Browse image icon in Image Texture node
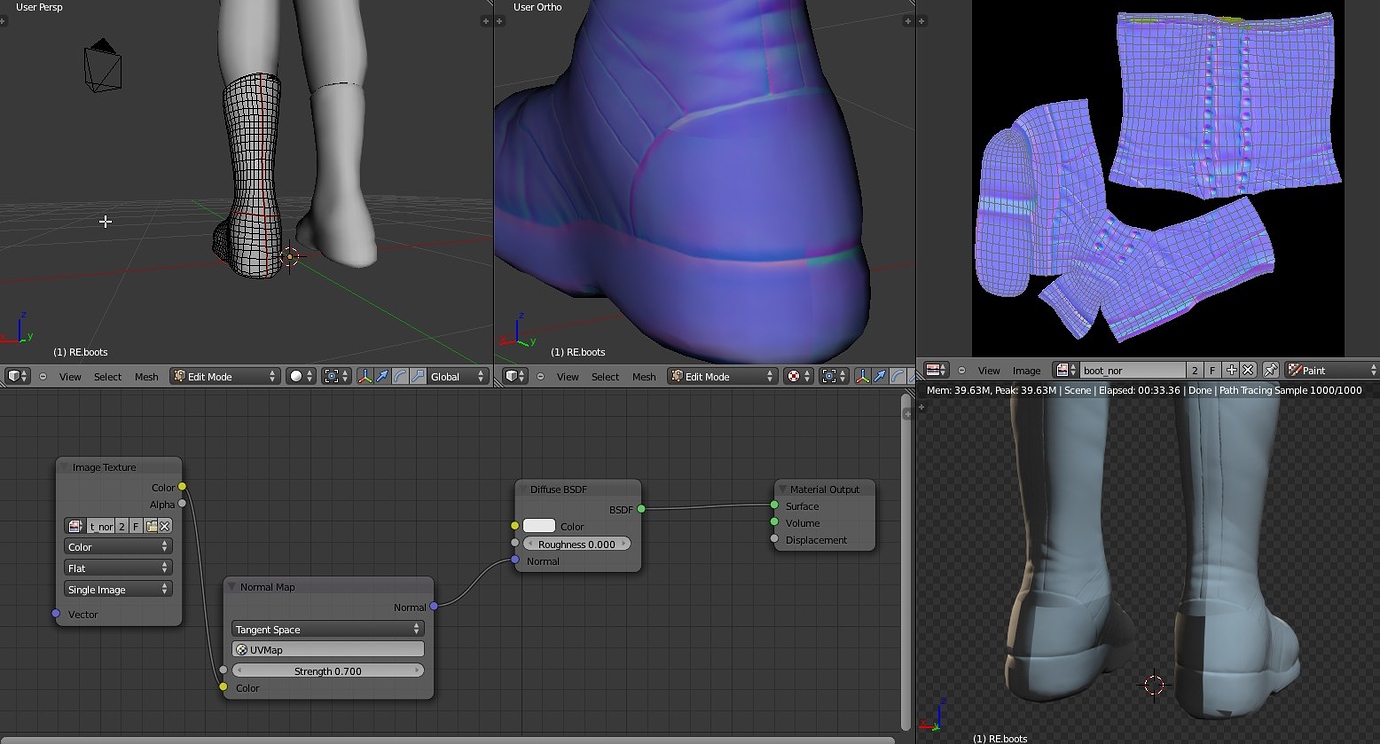 point(75,526)
